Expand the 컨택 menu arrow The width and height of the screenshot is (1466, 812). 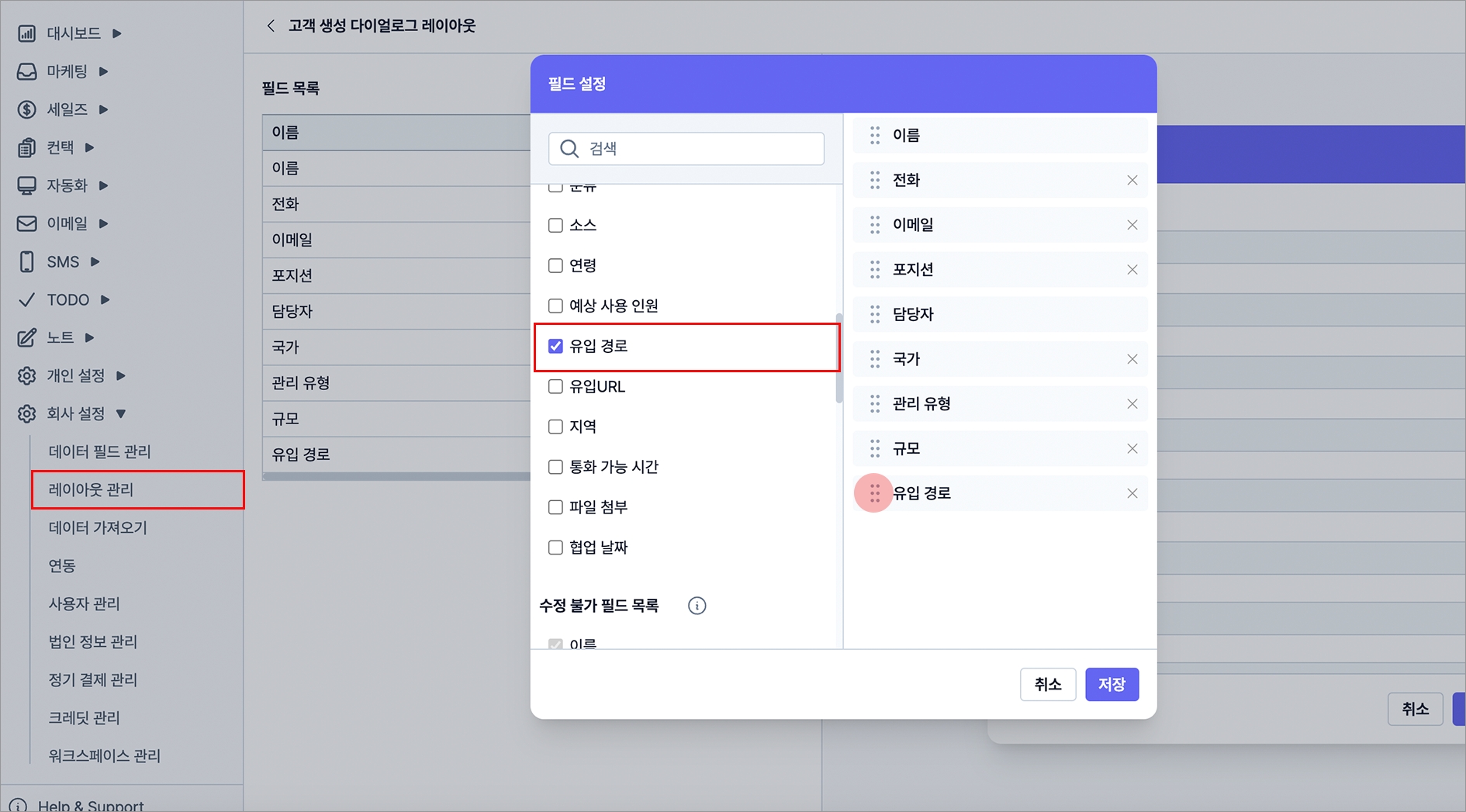[x=89, y=147]
